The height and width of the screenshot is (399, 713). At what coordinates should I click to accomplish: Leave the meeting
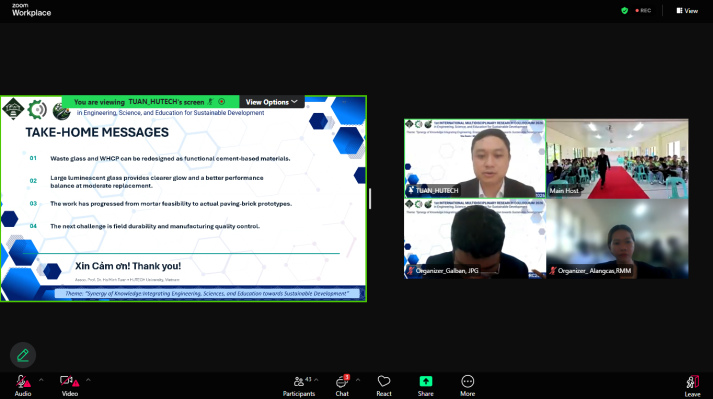(693, 386)
